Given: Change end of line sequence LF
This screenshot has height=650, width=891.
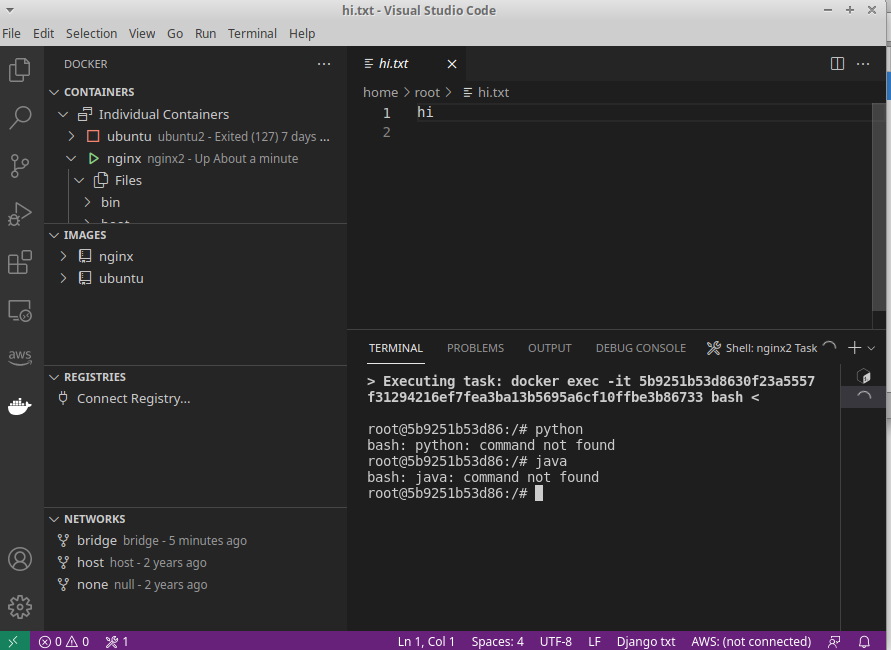Looking at the screenshot, I should click(594, 641).
